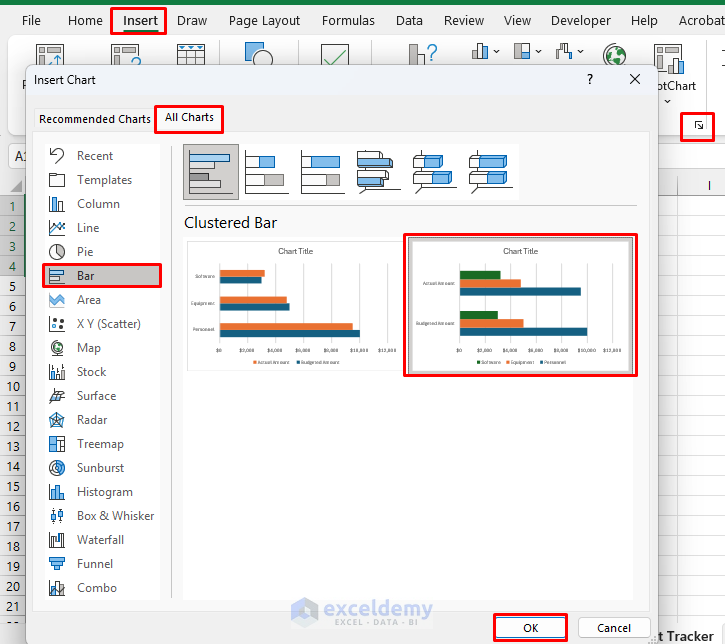
Task: Select the 3-D Clustered Bar subtype icon
Action: coord(378,172)
